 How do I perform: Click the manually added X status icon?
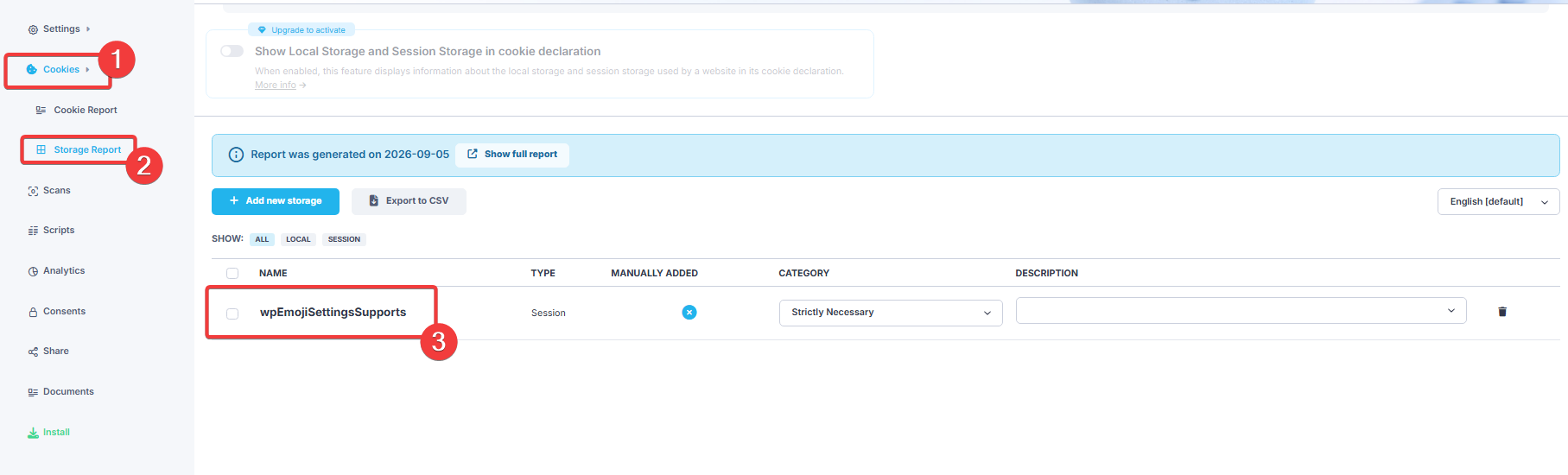[689, 313]
